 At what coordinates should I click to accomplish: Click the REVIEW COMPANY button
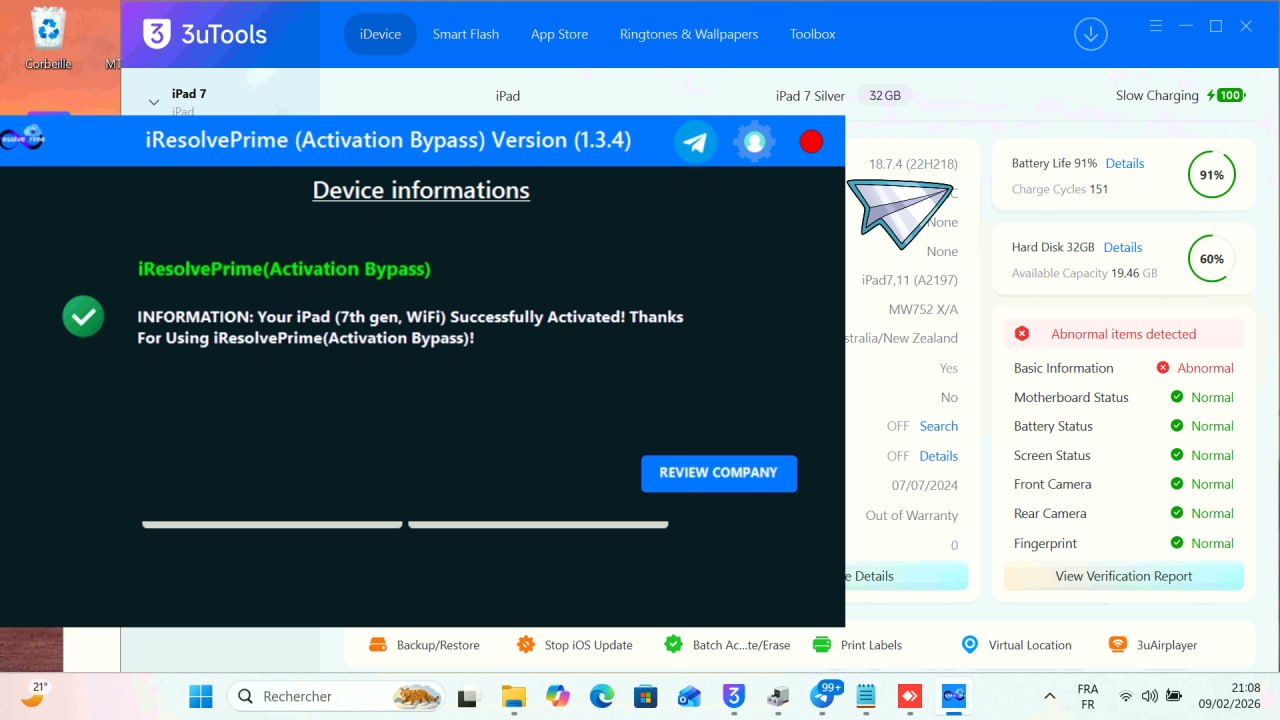pos(719,473)
